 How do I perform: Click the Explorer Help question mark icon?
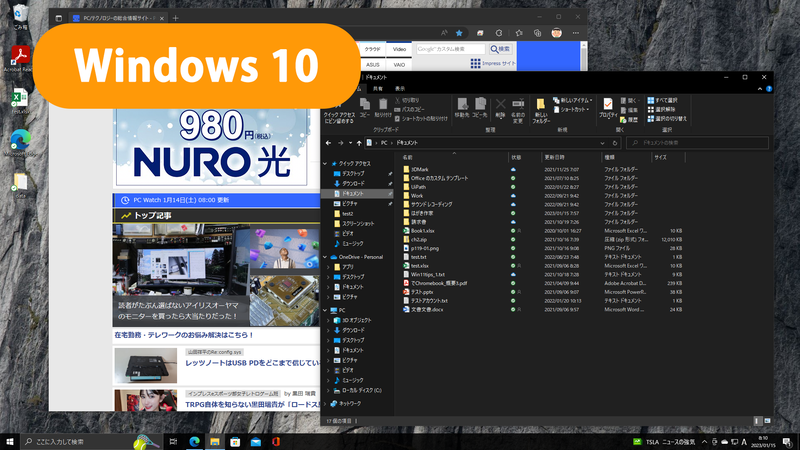pyautogui.click(x=769, y=89)
